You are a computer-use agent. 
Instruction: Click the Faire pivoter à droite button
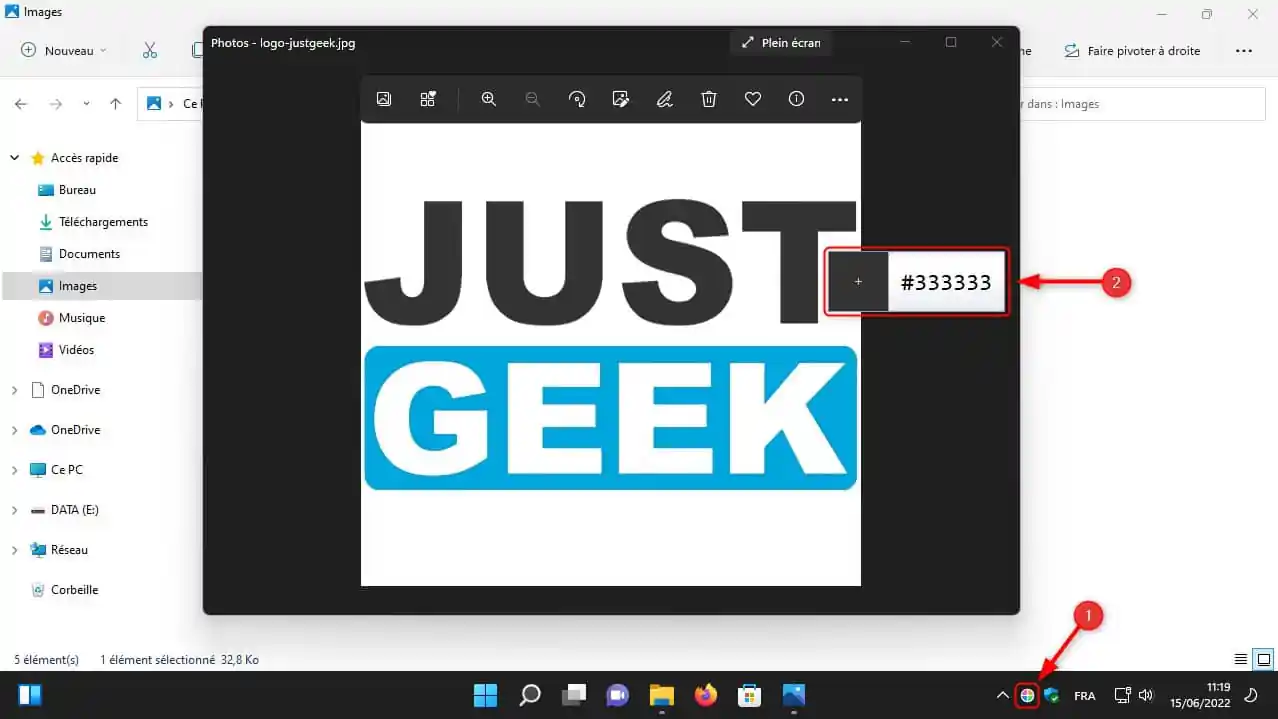click(1133, 50)
